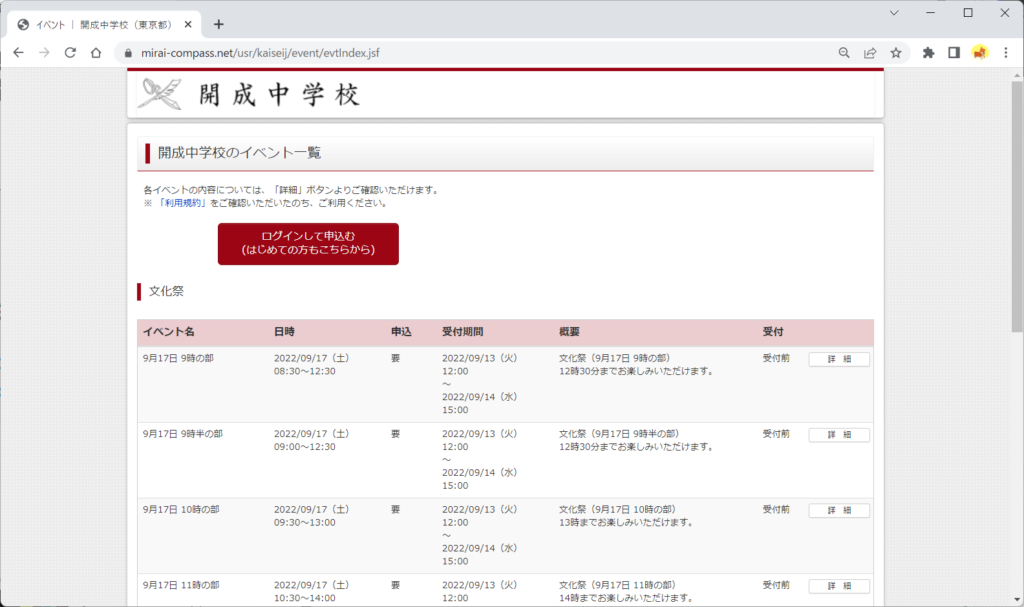Click the 申込 column header

401,332
